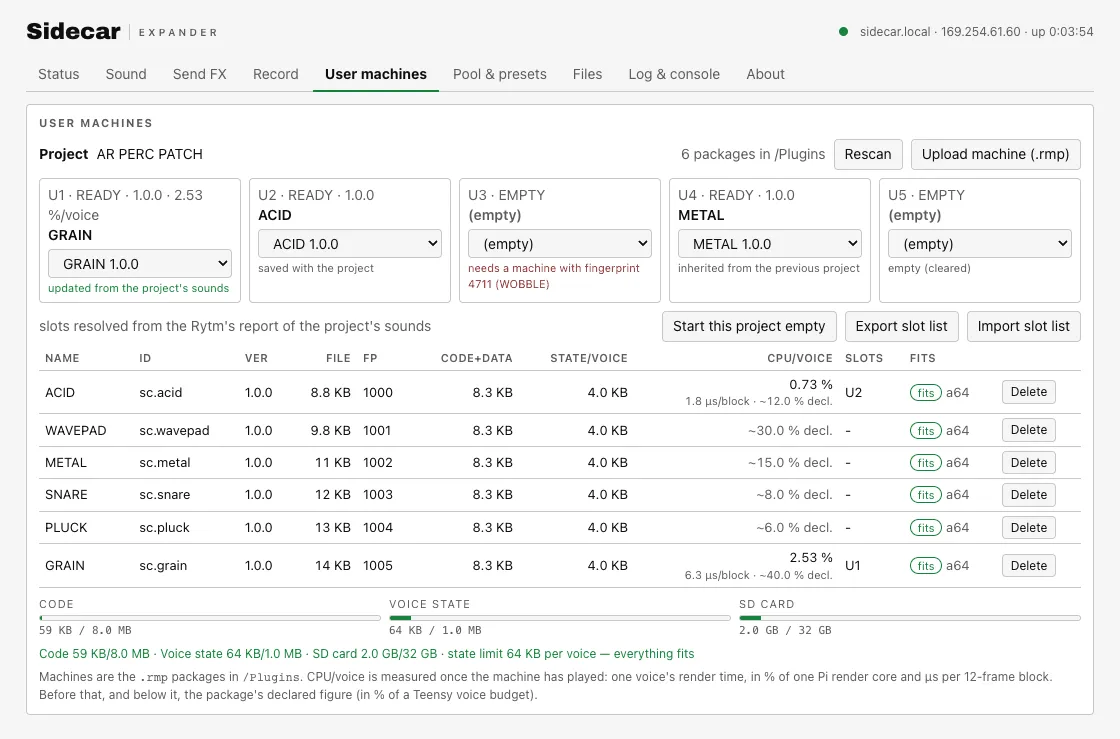Delete the METAL machine package
The width and height of the screenshot is (1120, 739).
pyautogui.click(x=1029, y=463)
